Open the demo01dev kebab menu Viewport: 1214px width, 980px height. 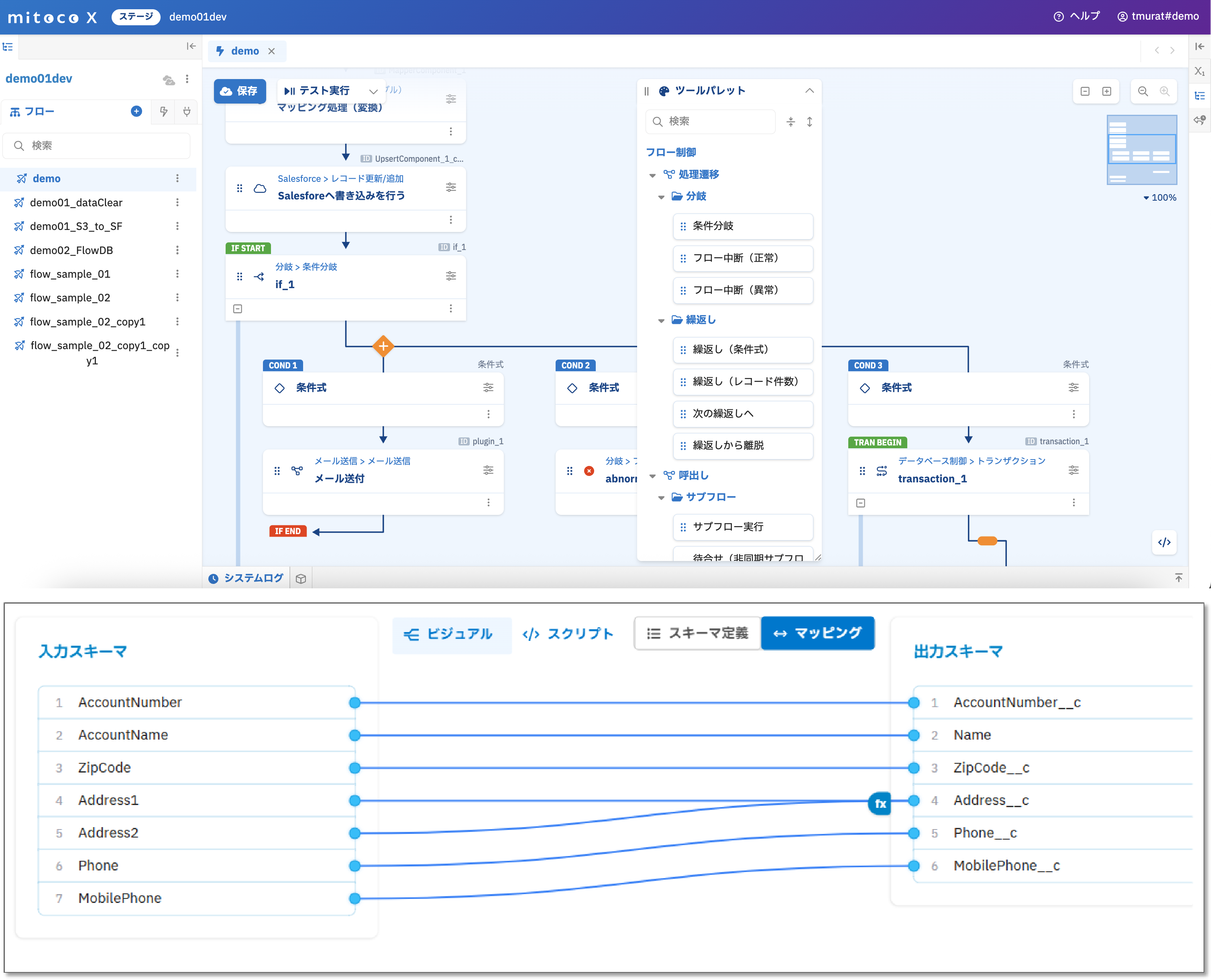187,79
